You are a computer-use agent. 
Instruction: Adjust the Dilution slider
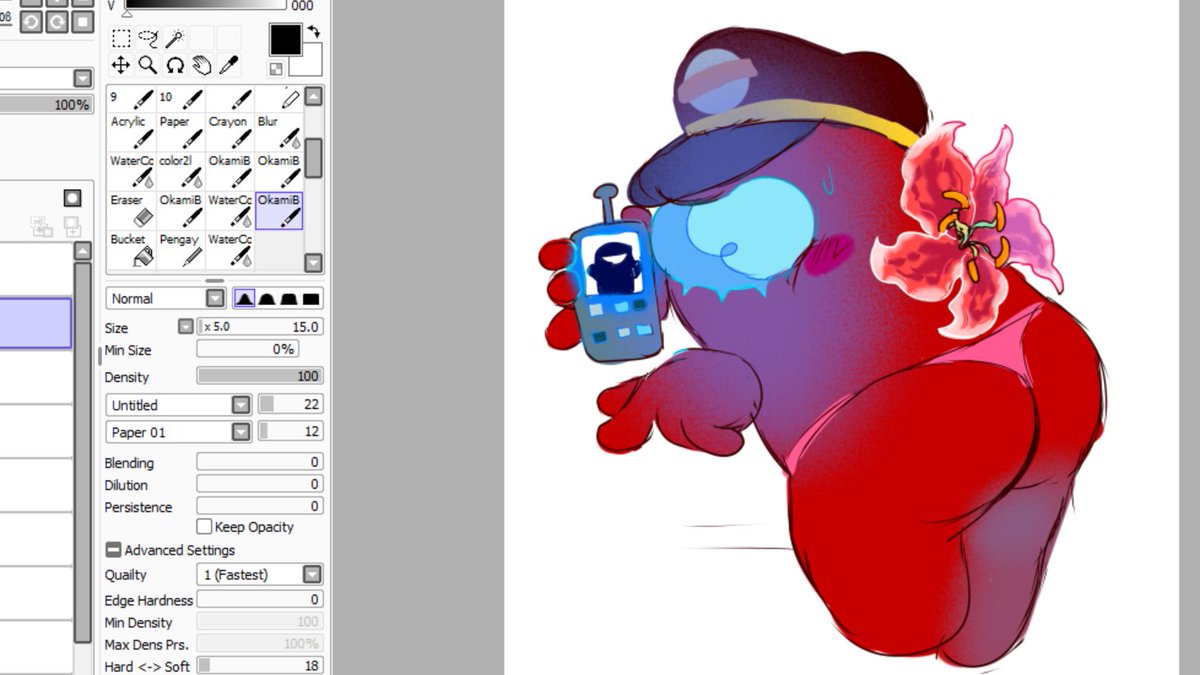click(x=259, y=484)
